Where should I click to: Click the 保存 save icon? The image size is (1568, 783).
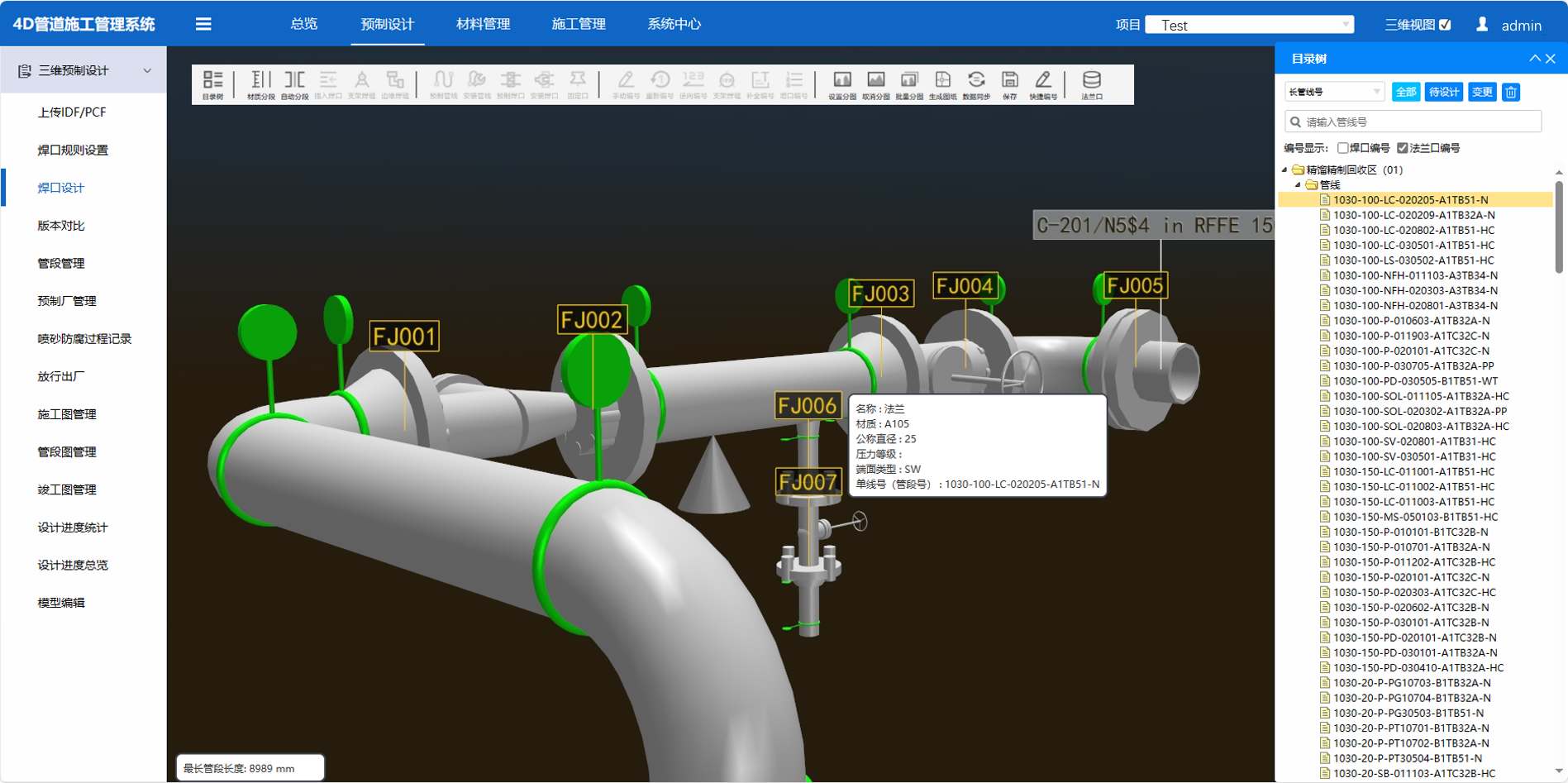coord(1009,84)
